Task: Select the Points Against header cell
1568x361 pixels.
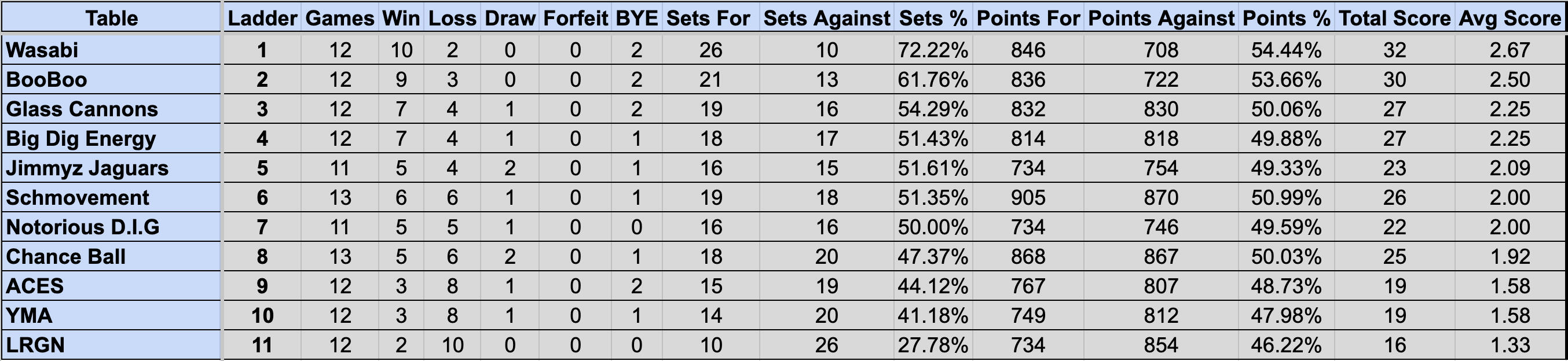Action: [1161, 17]
